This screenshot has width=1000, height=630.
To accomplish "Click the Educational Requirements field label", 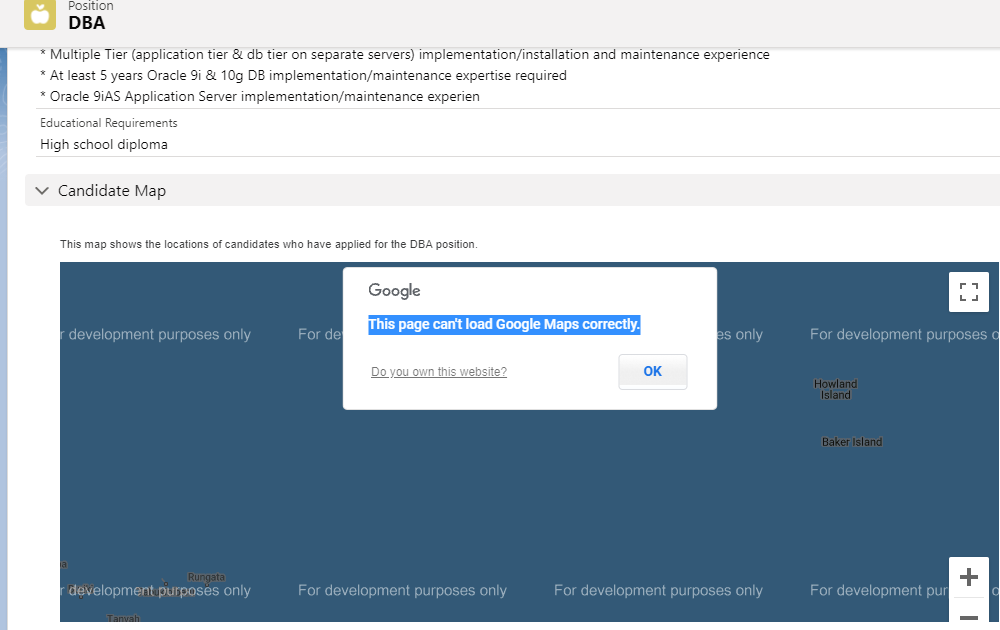I will 109,123.
